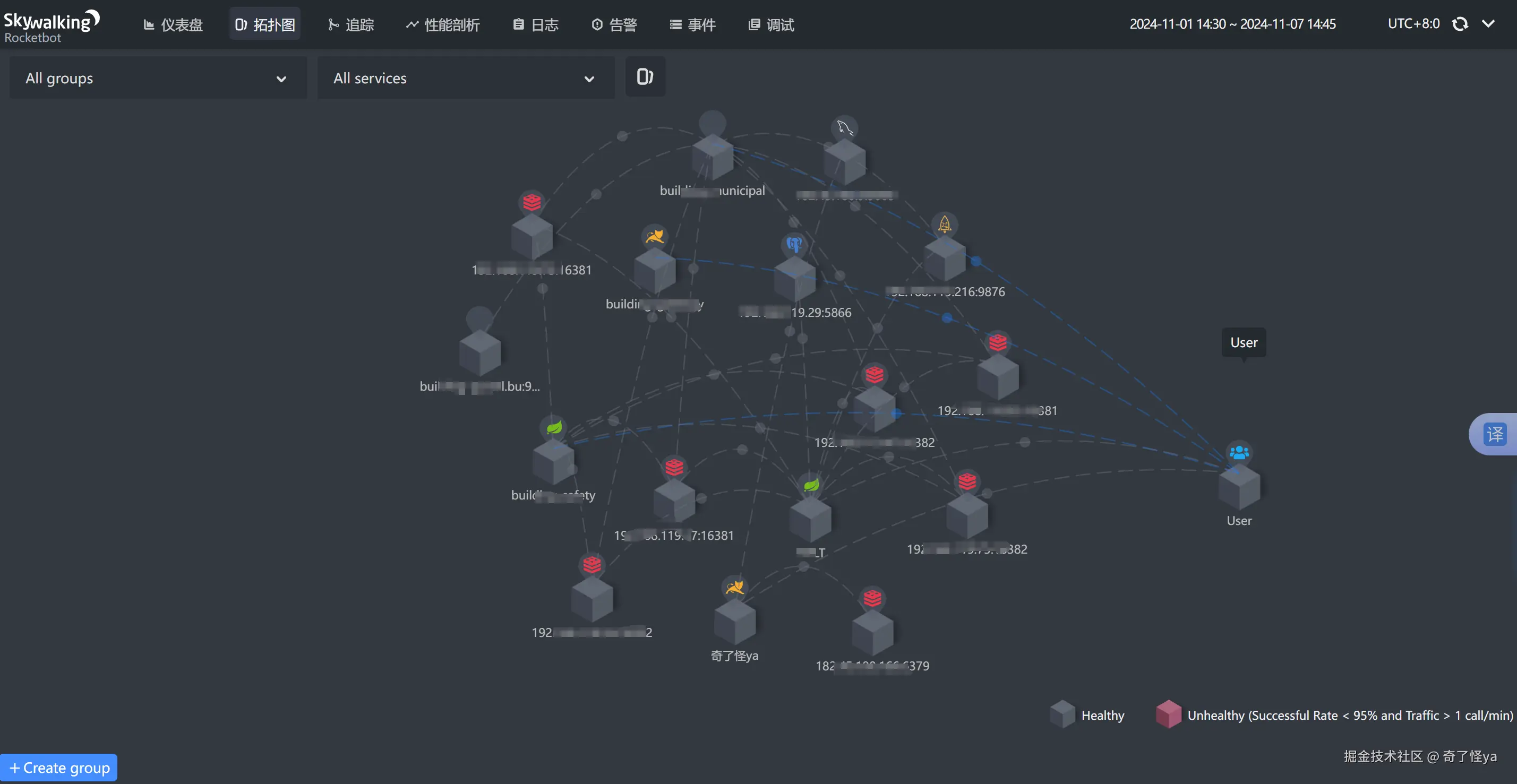Image resolution: width=1517 pixels, height=784 pixels.
Task: Click the refresh icon beside UTC+8:0
Action: pyautogui.click(x=1460, y=24)
